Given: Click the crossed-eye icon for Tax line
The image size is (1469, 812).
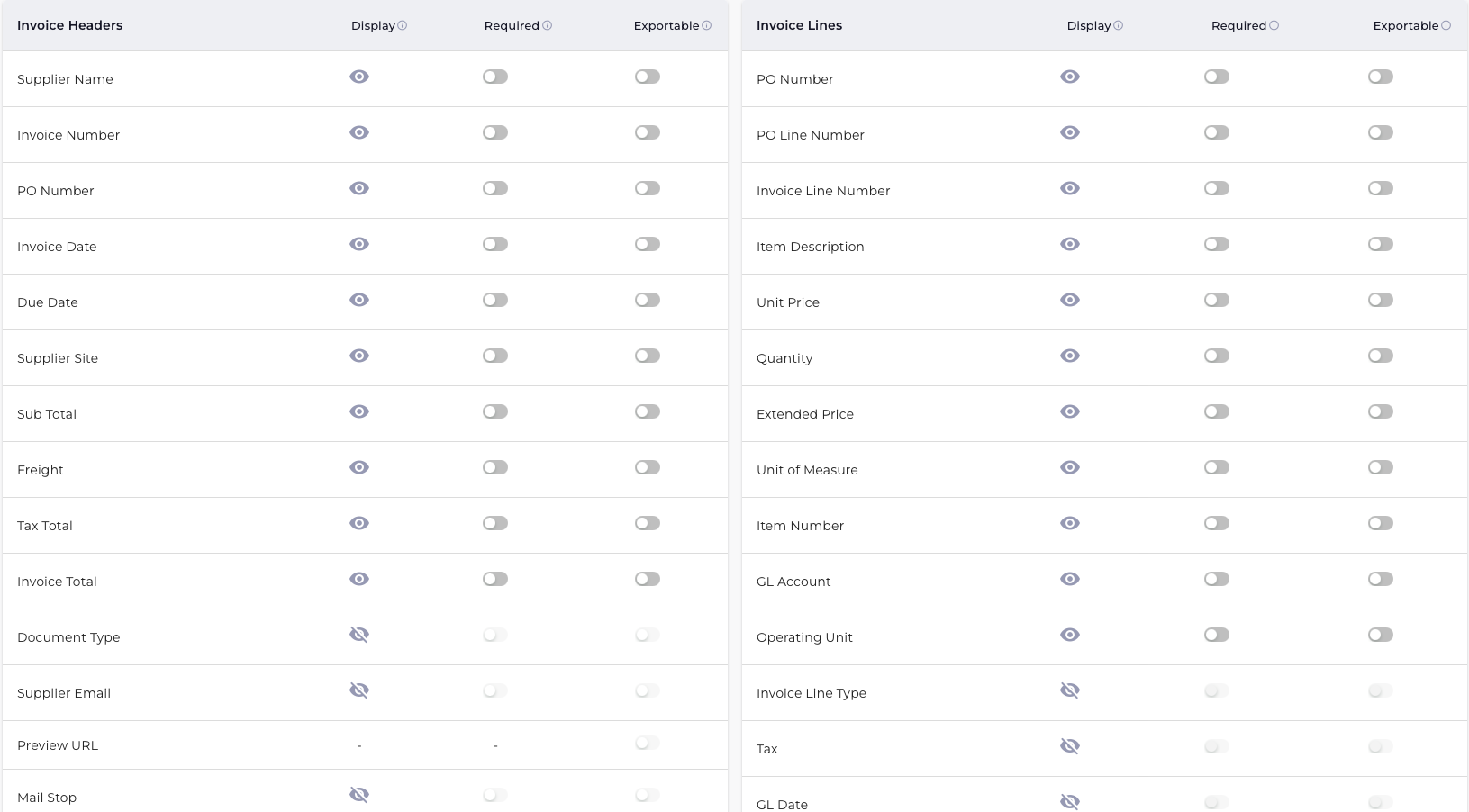Looking at the screenshot, I should [1070, 746].
